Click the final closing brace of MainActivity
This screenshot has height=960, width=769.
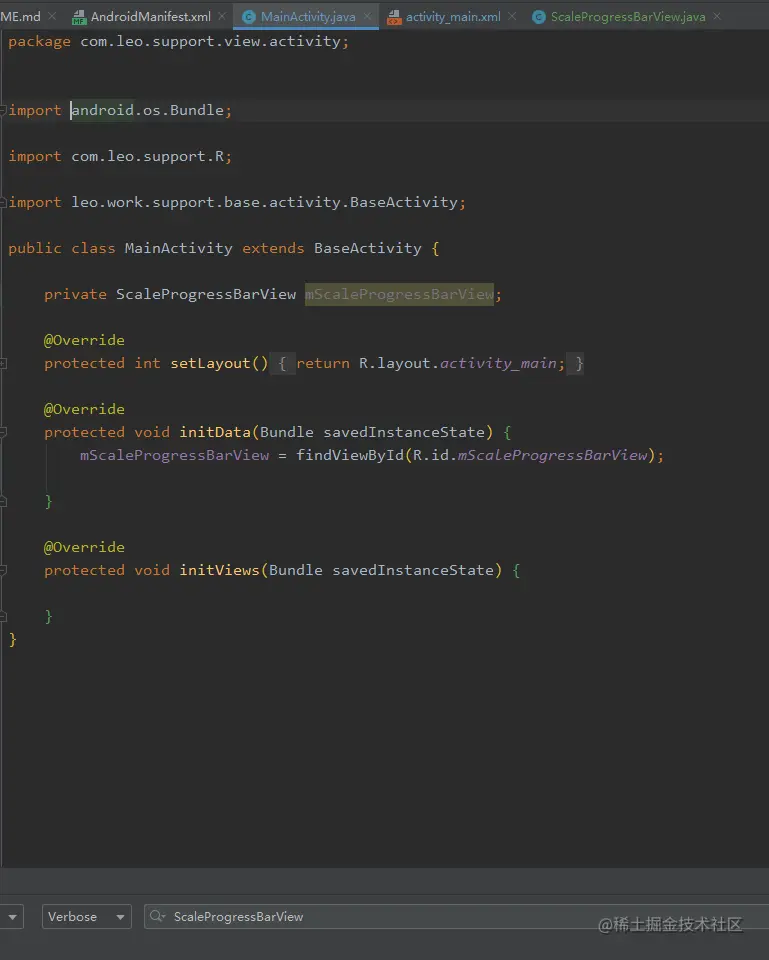coord(13,640)
